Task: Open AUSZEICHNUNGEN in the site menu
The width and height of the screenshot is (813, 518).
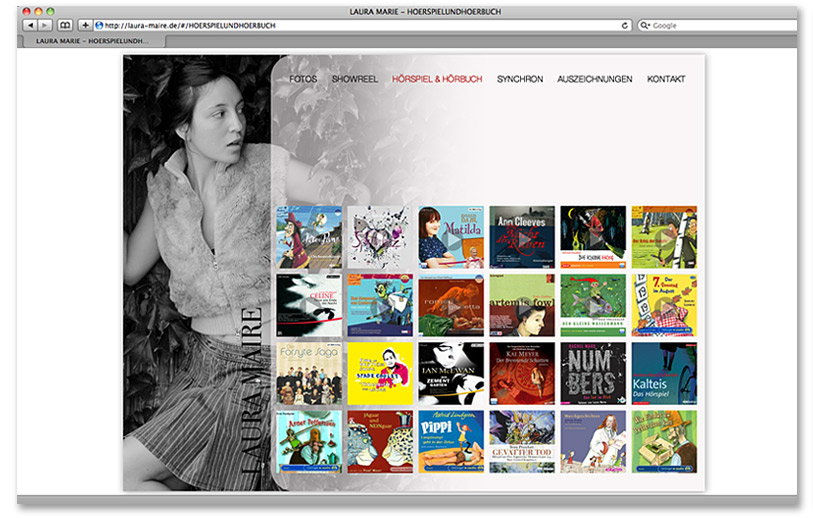Action: pyautogui.click(x=595, y=79)
